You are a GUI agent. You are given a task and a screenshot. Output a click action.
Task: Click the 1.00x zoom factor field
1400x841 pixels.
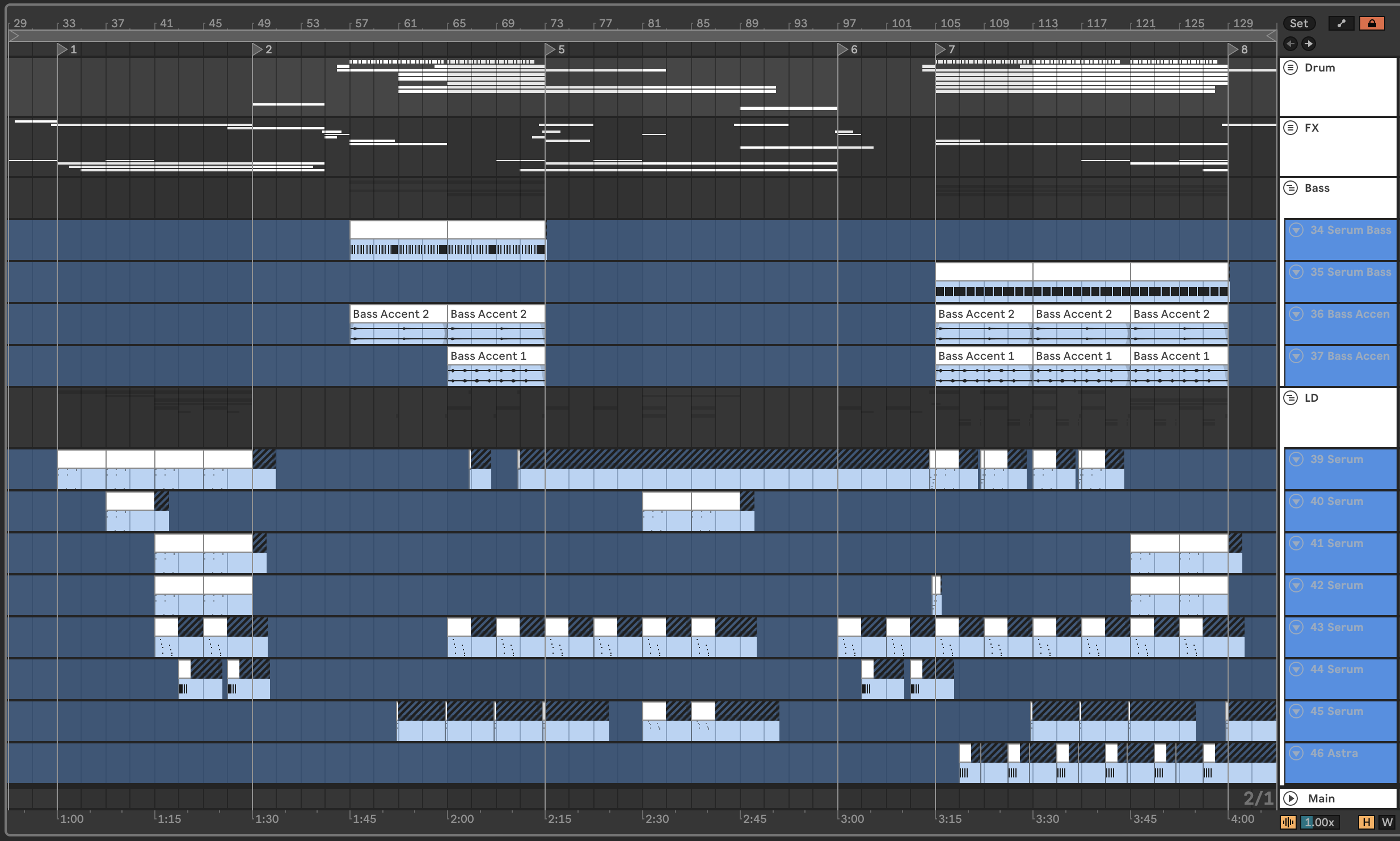[1319, 822]
